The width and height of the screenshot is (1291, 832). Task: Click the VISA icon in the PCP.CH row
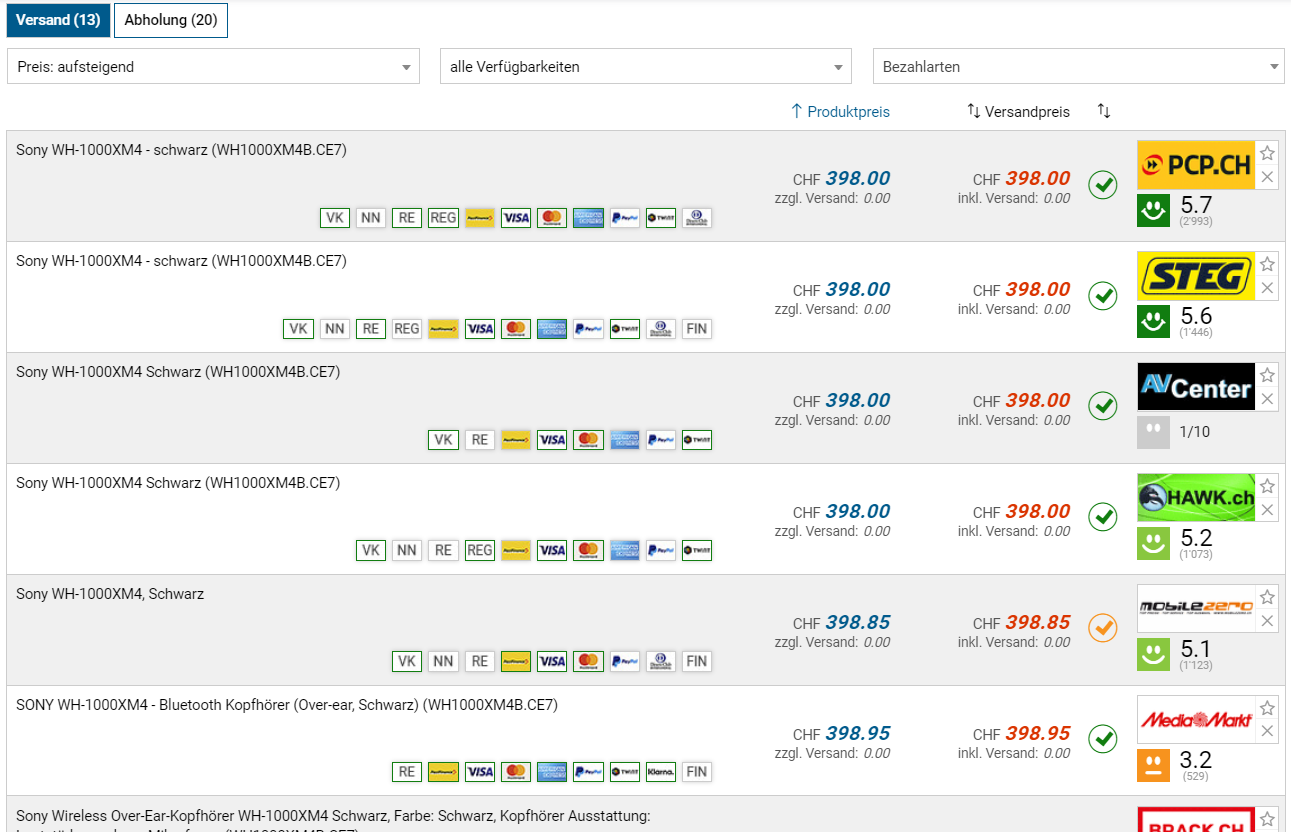pyautogui.click(x=516, y=218)
